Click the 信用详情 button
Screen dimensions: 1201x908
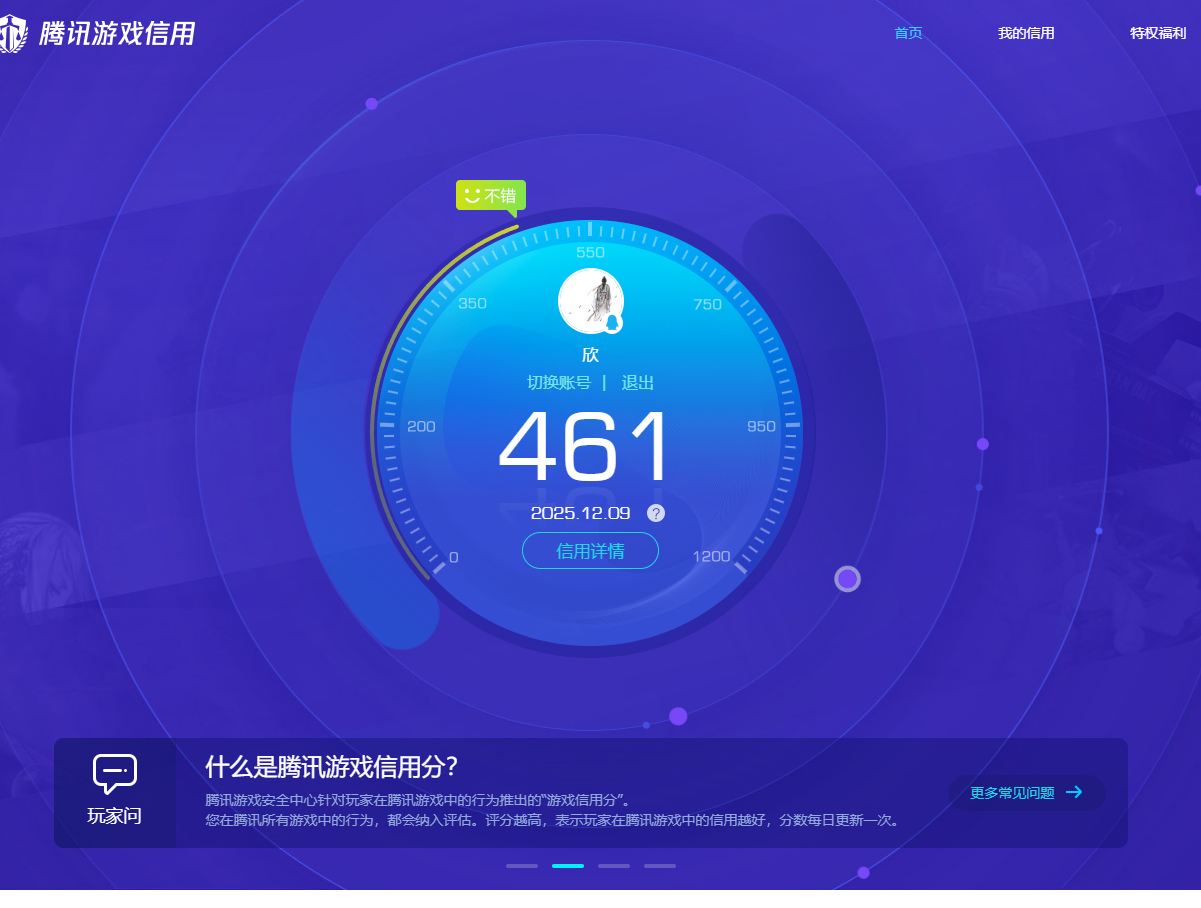click(590, 550)
